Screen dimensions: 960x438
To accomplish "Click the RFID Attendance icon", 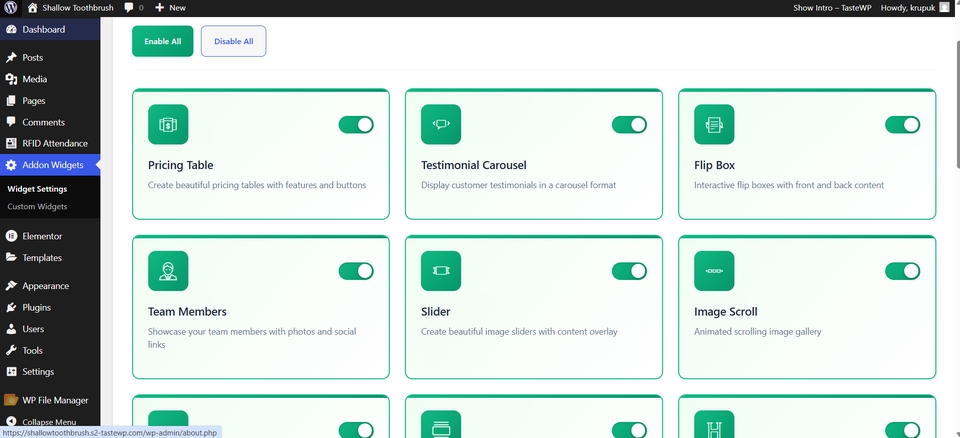I will pyautogui.click(x=11, y=143).
